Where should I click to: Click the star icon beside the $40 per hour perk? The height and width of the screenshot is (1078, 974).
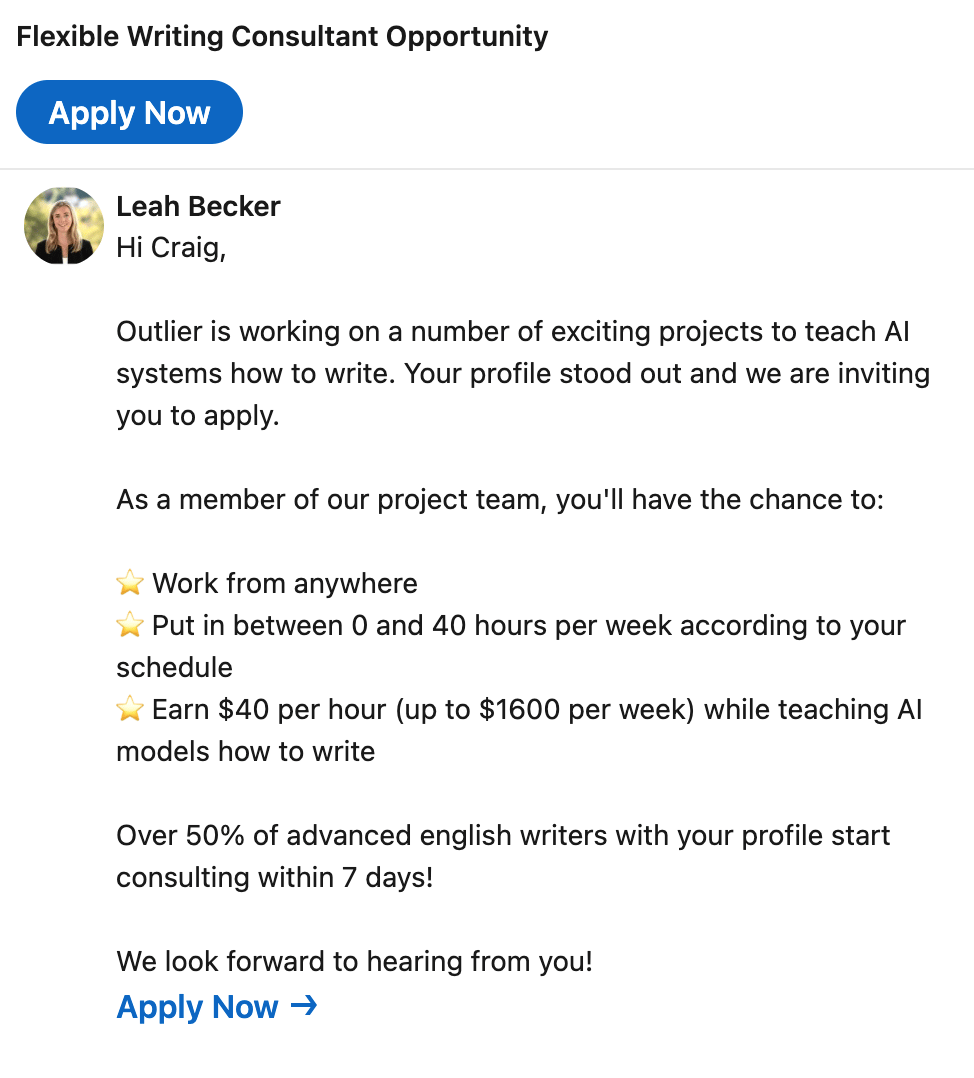[128, 709]
